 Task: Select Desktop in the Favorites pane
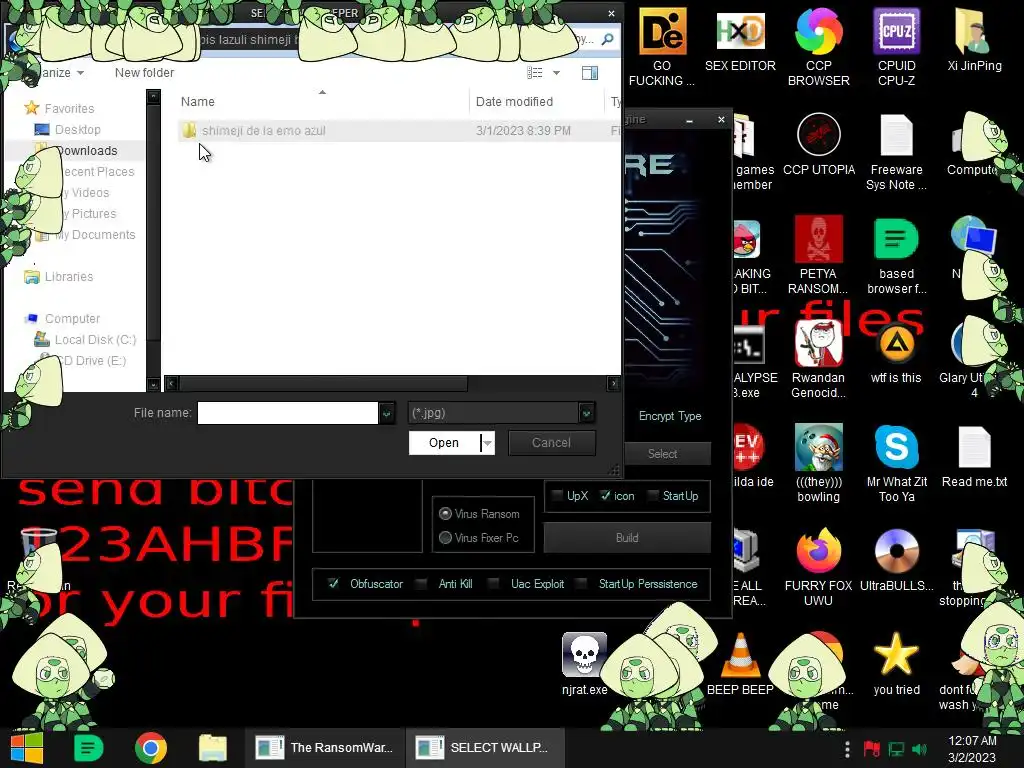(77, 129)
